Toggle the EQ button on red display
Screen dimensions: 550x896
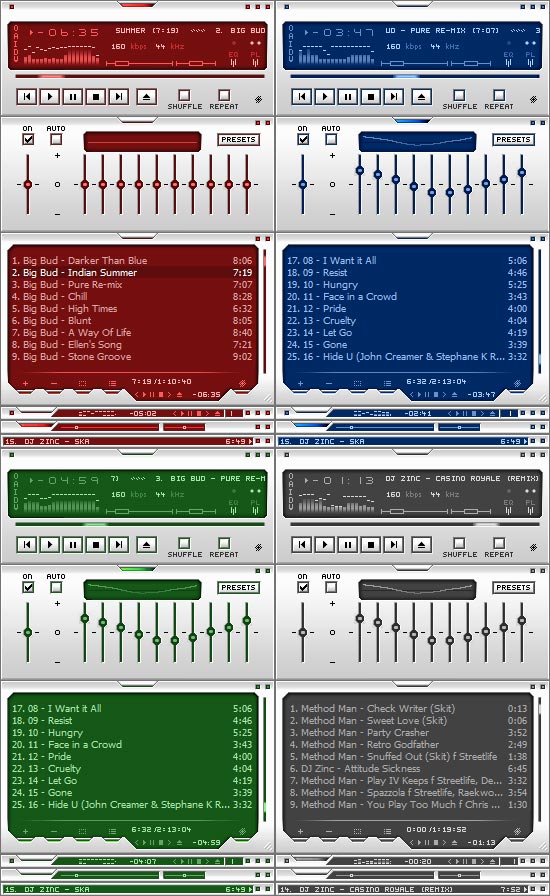[233, 58]
